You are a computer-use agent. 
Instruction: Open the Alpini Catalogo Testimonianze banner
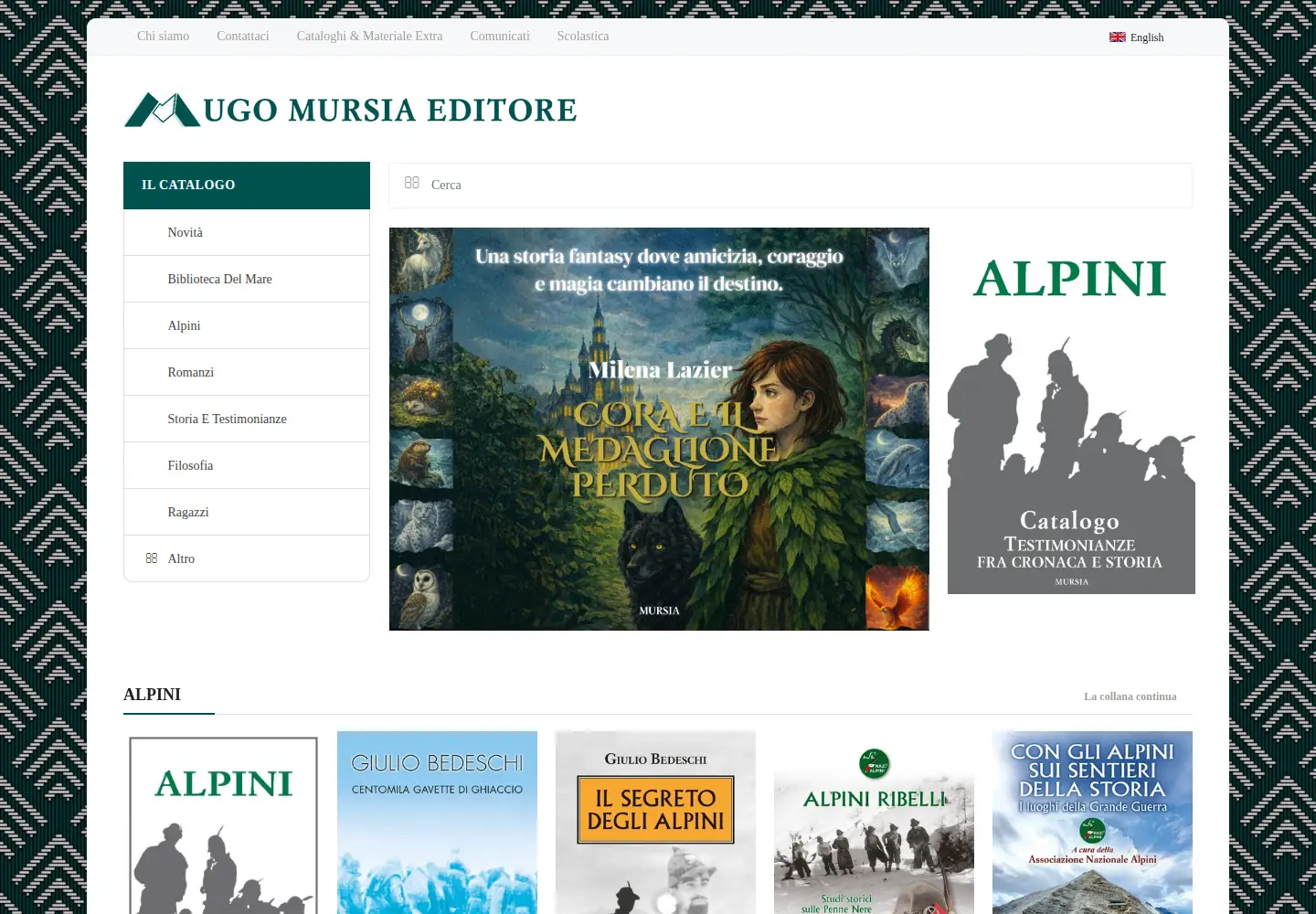1071,411
